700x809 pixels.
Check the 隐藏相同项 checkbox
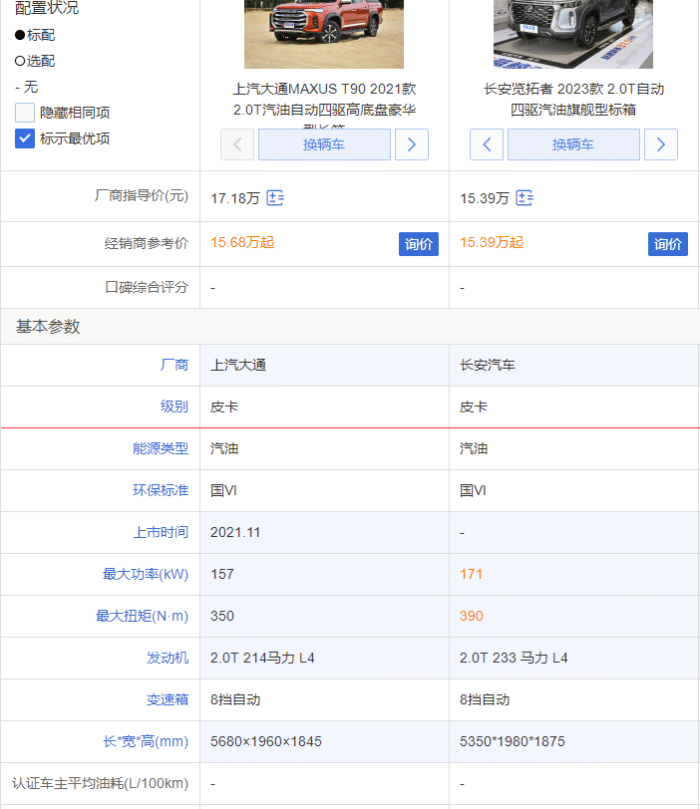click(x=25, y=112)
